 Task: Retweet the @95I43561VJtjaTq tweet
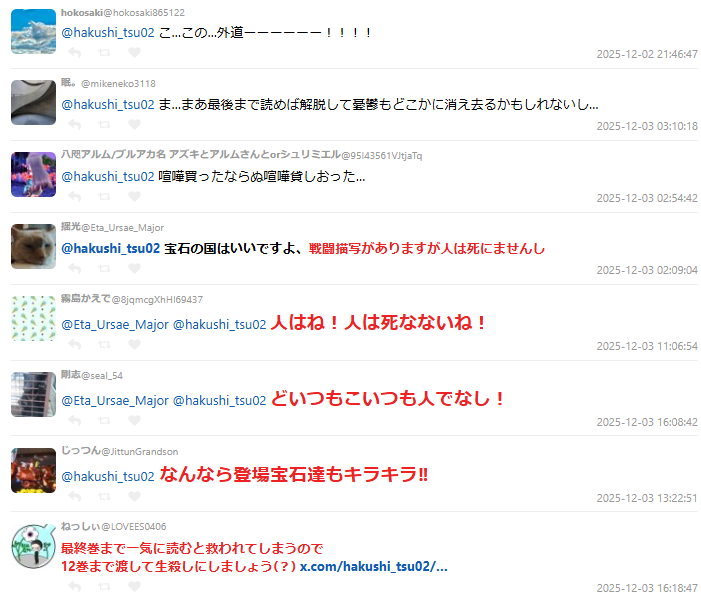pyautogui.click(x=105, y=196)
